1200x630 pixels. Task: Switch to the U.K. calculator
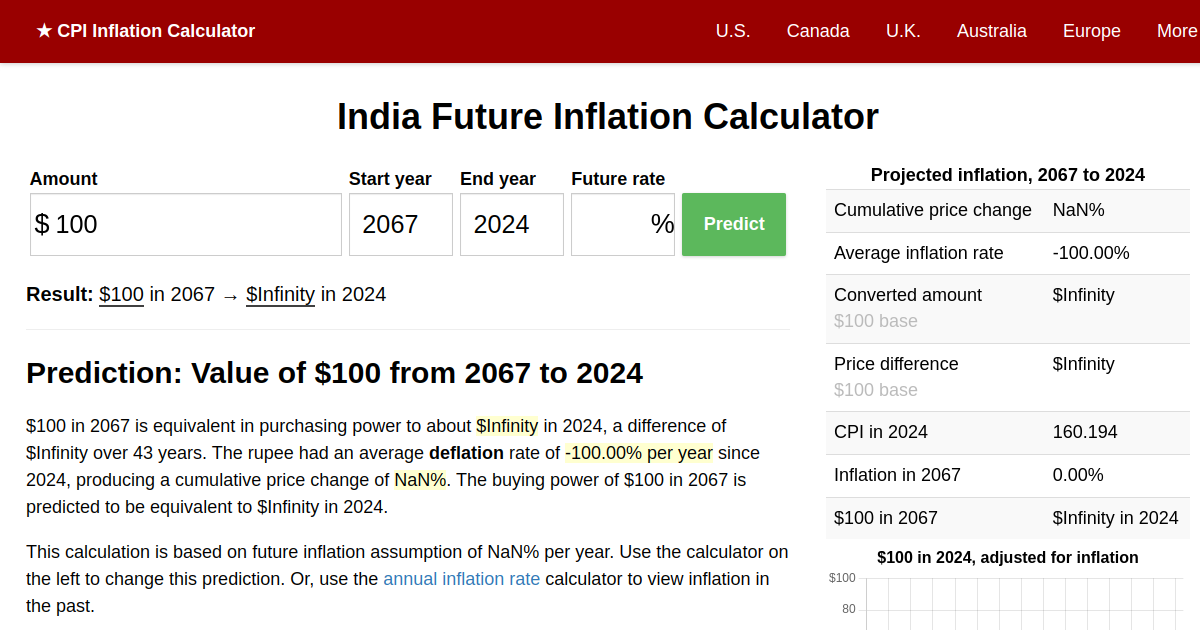pos(903,31)
